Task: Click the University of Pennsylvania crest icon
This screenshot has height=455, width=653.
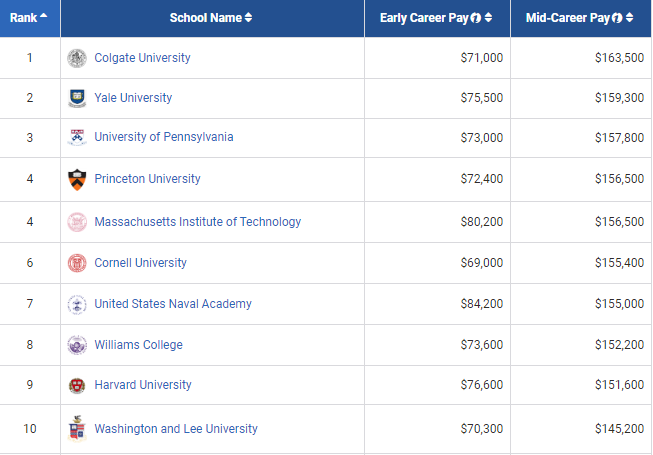Action: [x=77, y=137]
